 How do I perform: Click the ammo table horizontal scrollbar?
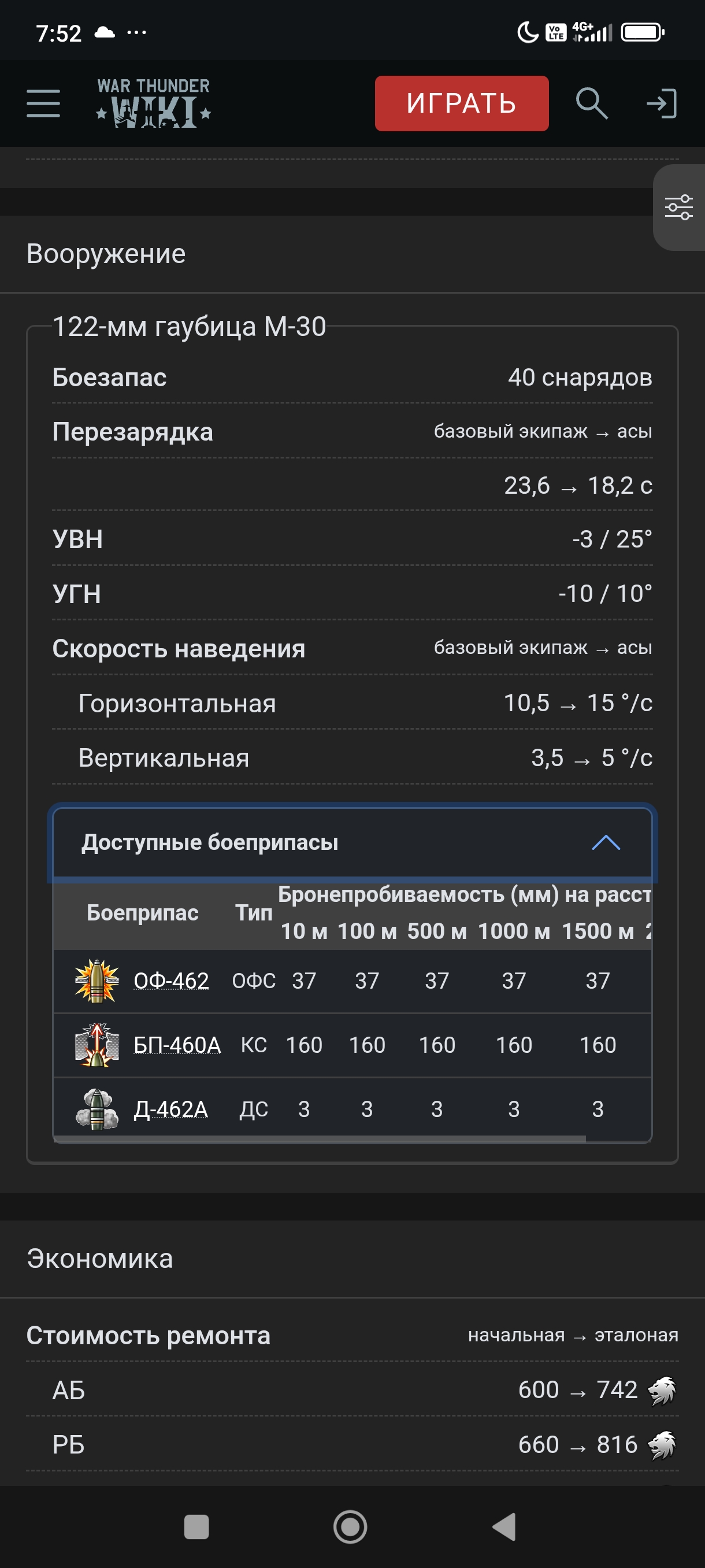point(320,1138)
